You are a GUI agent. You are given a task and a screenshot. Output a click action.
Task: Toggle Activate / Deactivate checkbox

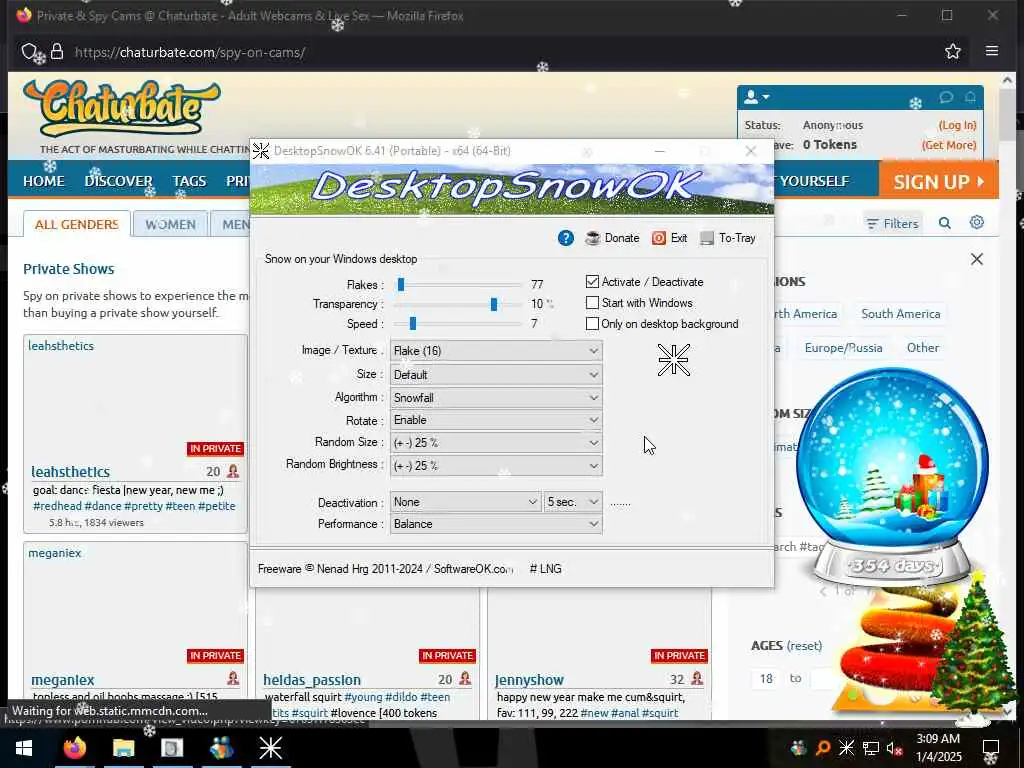pos(592,281)
